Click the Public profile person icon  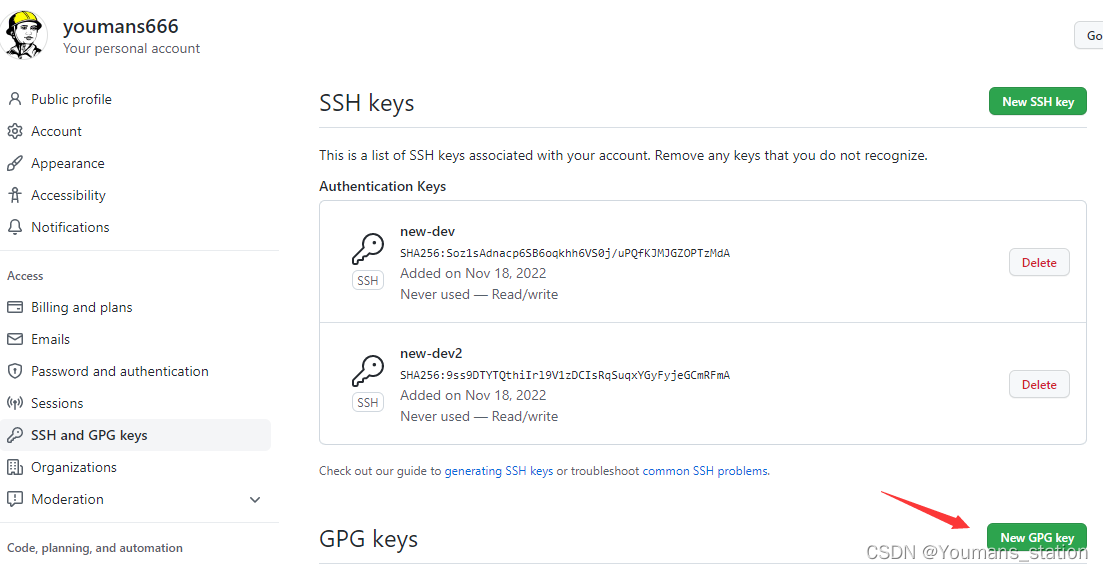click(15, 99)
